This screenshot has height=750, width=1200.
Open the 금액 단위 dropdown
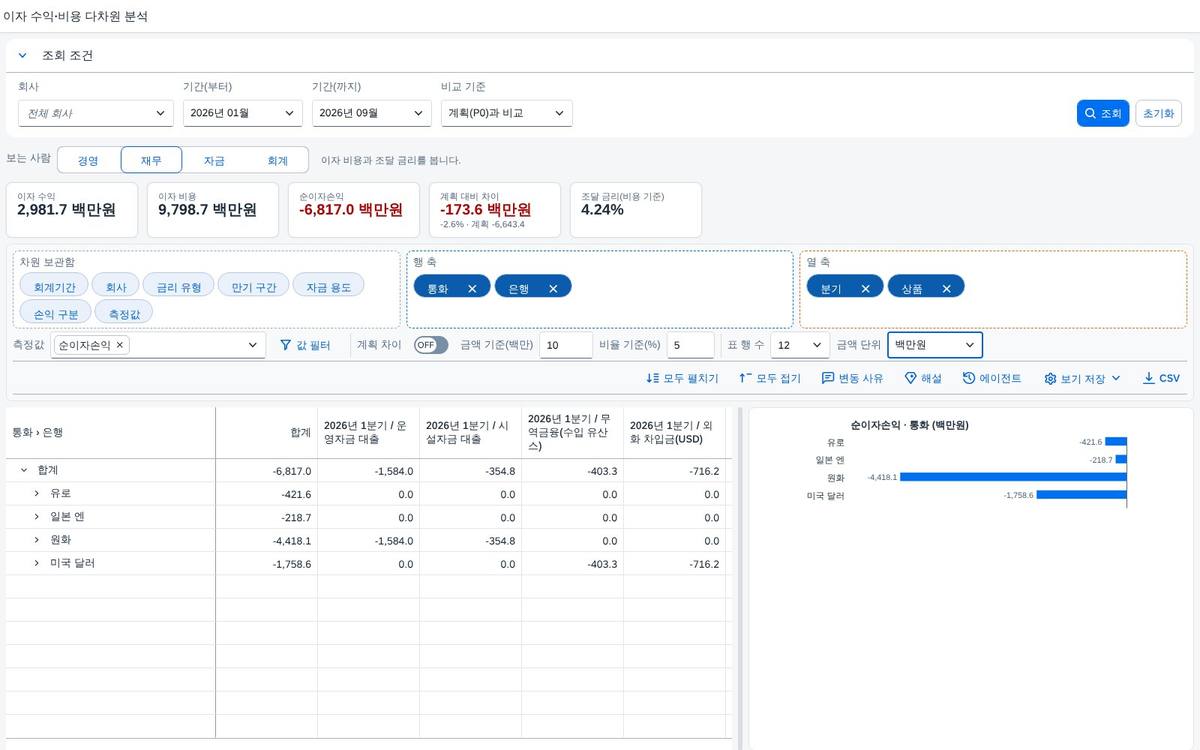pyautogui.click(x=935, y=345)
